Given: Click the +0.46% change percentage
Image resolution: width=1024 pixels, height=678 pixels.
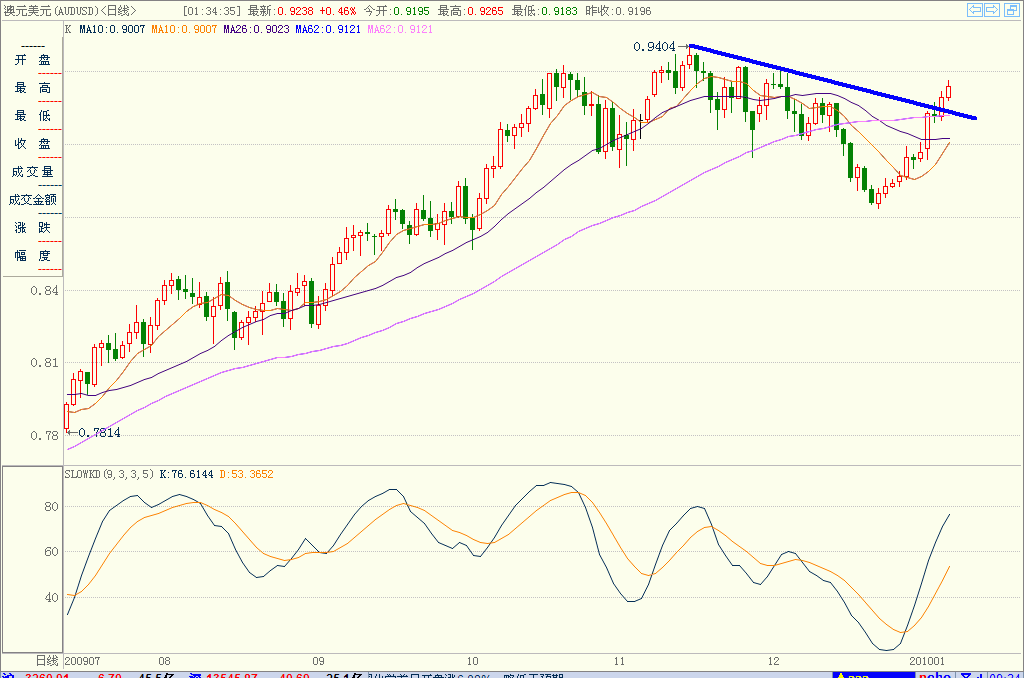Looking at the screenshot, I should point(338,11).
